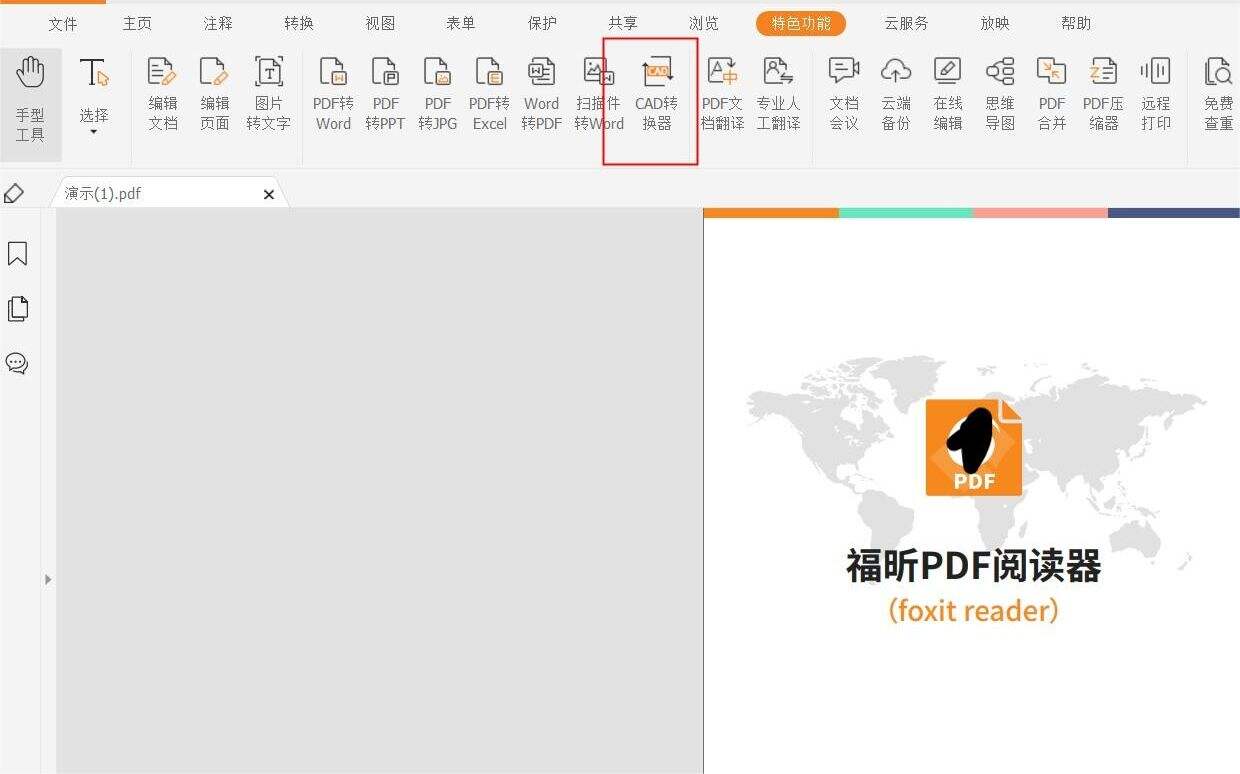This screenshot has width=1240, height=774.
Task: Open the page thumbnails sidebar panel
Action: (x=17, y=308)
